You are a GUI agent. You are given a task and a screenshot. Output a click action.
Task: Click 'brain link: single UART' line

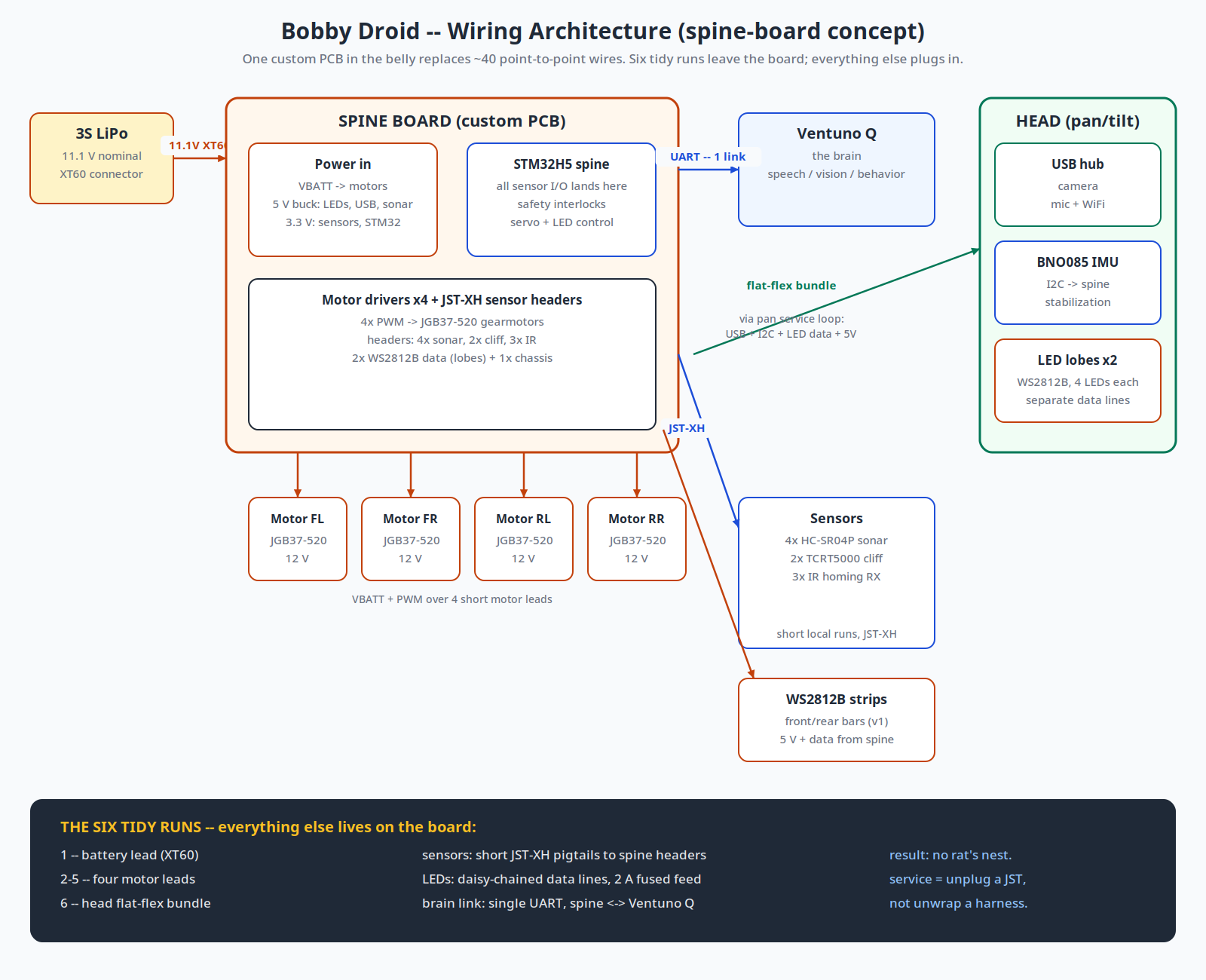click(559, 903)
